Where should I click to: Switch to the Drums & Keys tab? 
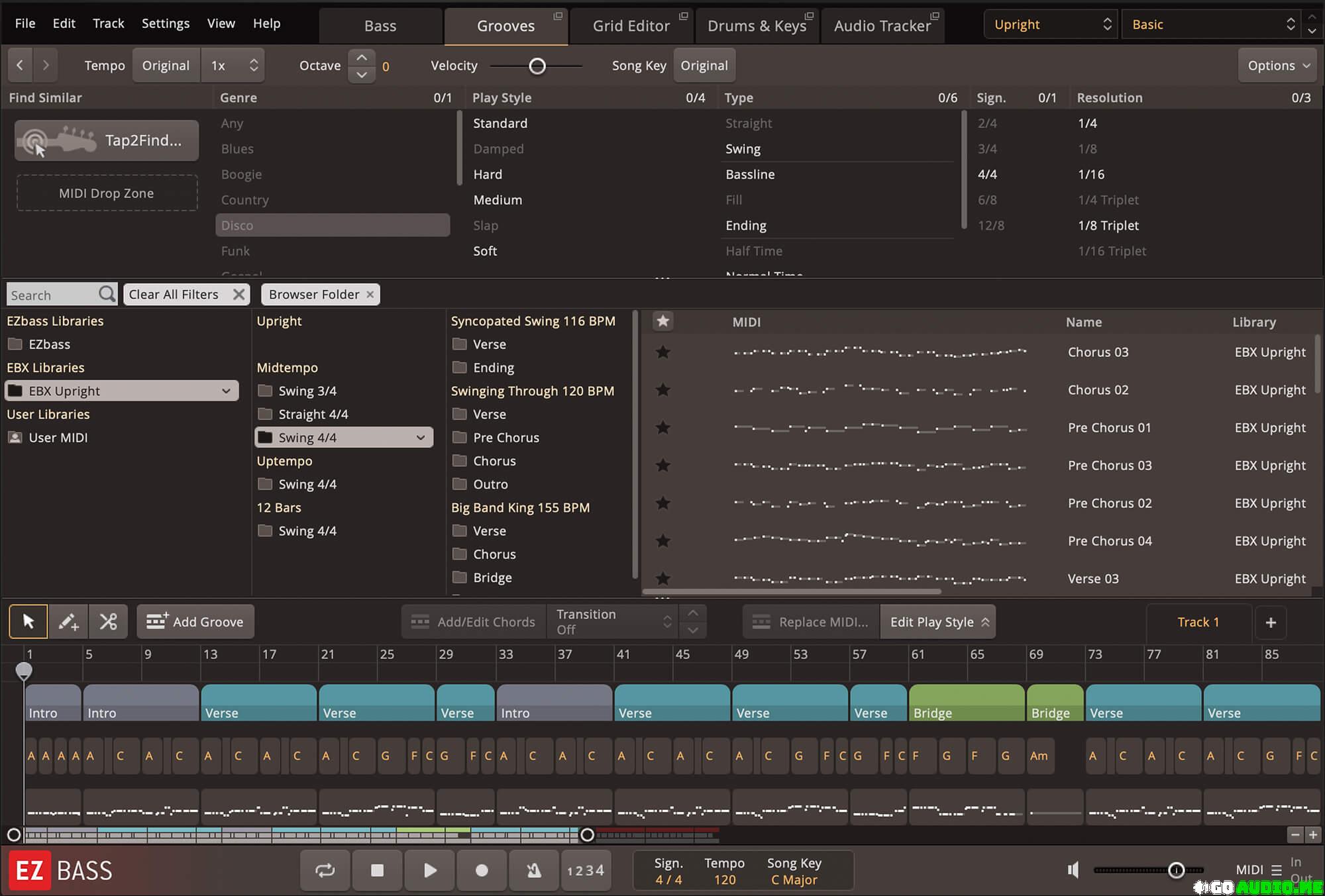(757, 26)
